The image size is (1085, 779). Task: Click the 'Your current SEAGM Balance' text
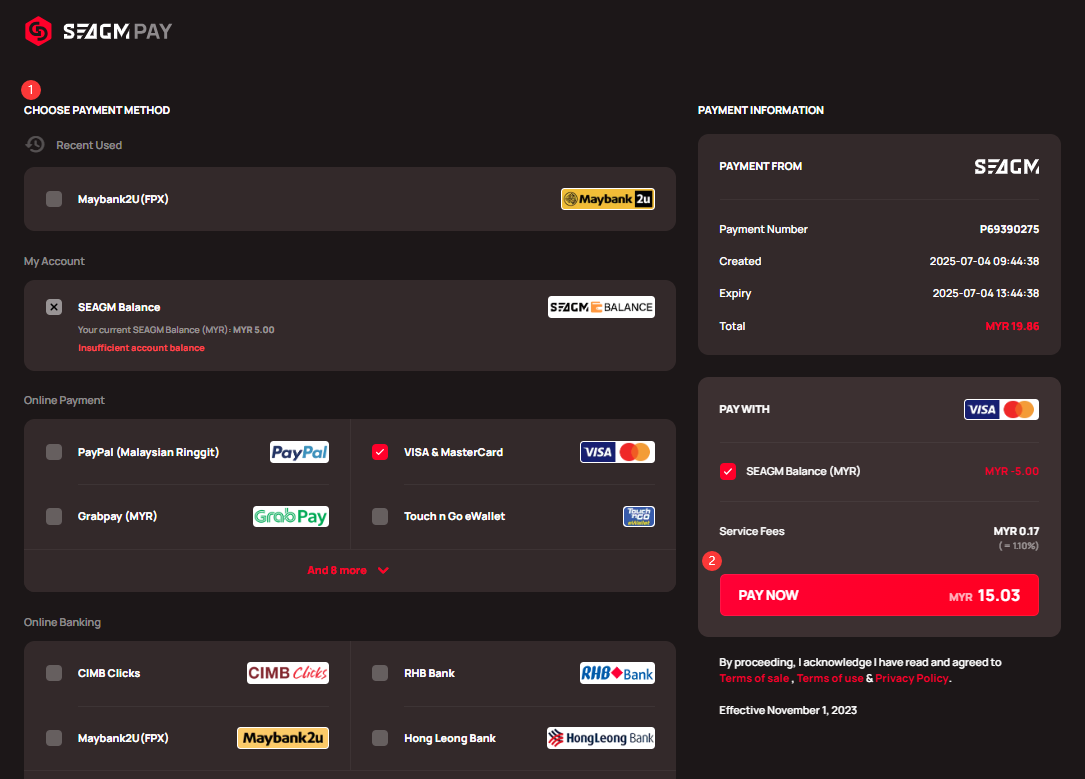pyautogui.click(x=176, y=330)
